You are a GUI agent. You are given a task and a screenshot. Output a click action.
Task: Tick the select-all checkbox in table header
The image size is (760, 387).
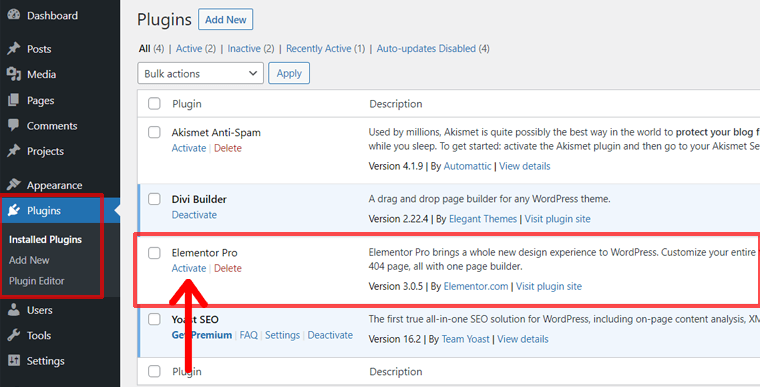pyautogui.click(x=154, y=103)
